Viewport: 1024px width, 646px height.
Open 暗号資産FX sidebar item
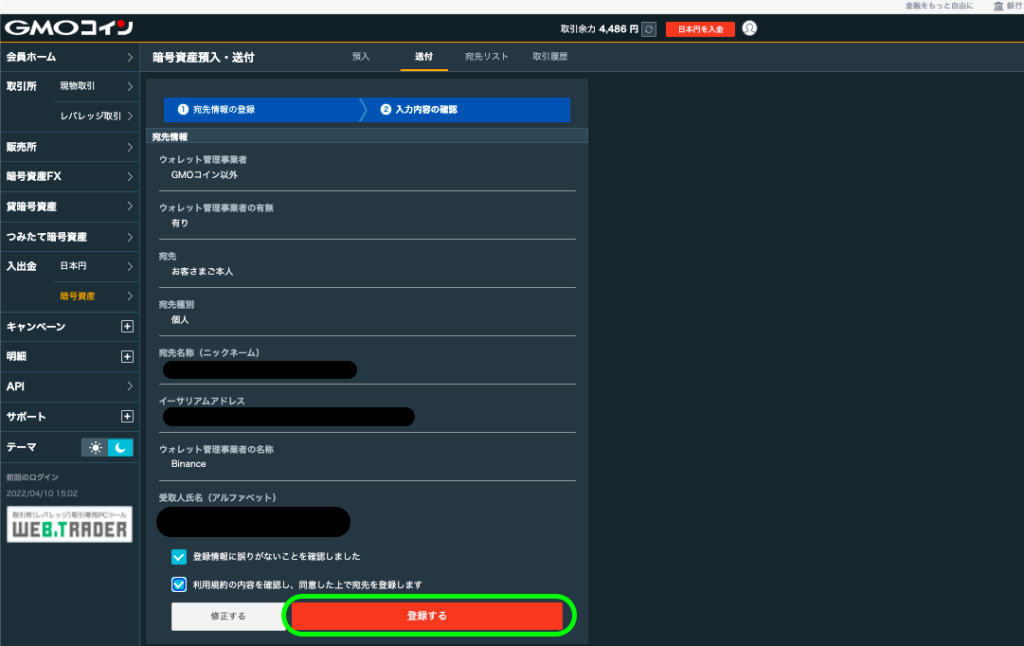click(x=69, y=176)
